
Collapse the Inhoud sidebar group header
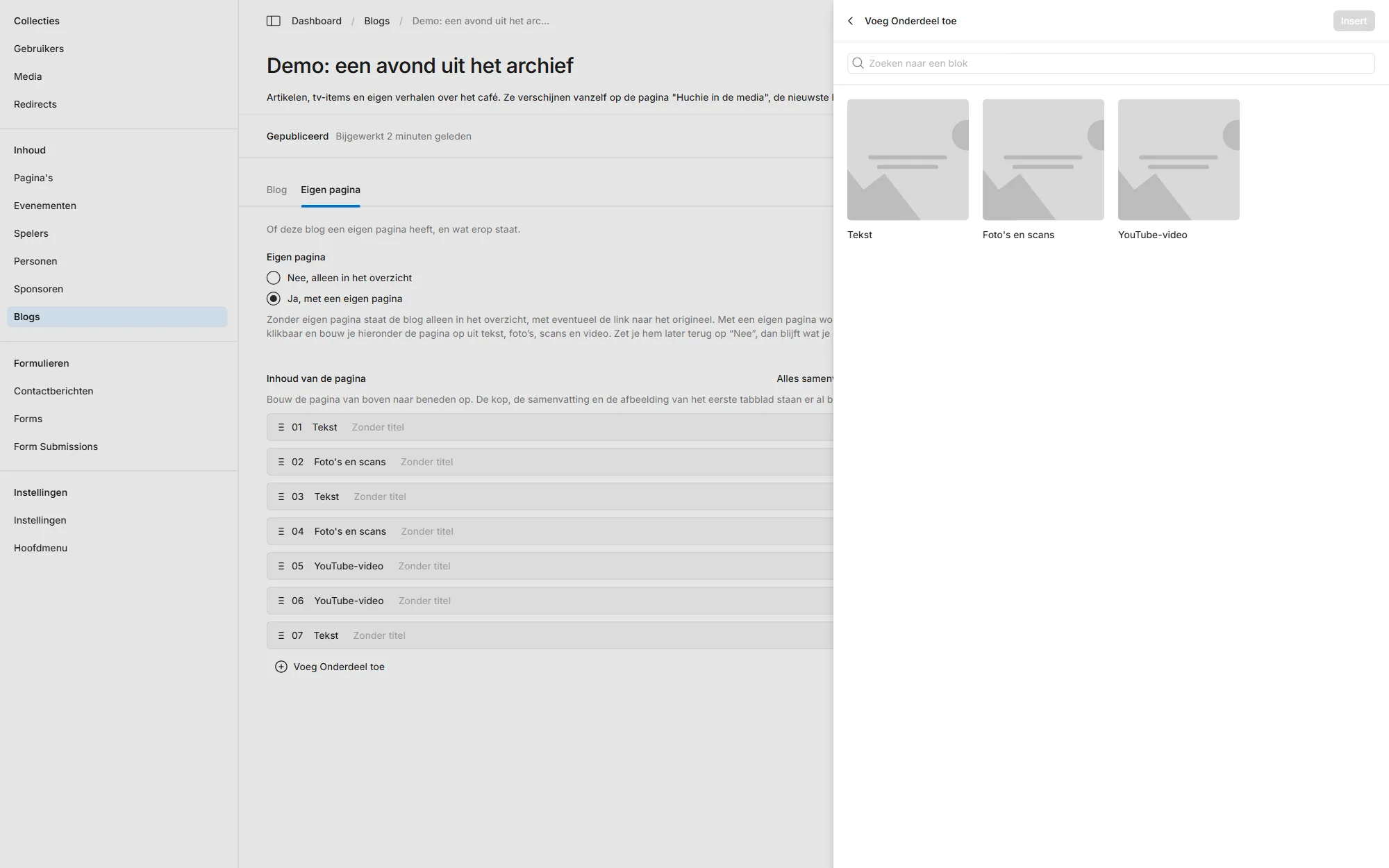(30, 150)
